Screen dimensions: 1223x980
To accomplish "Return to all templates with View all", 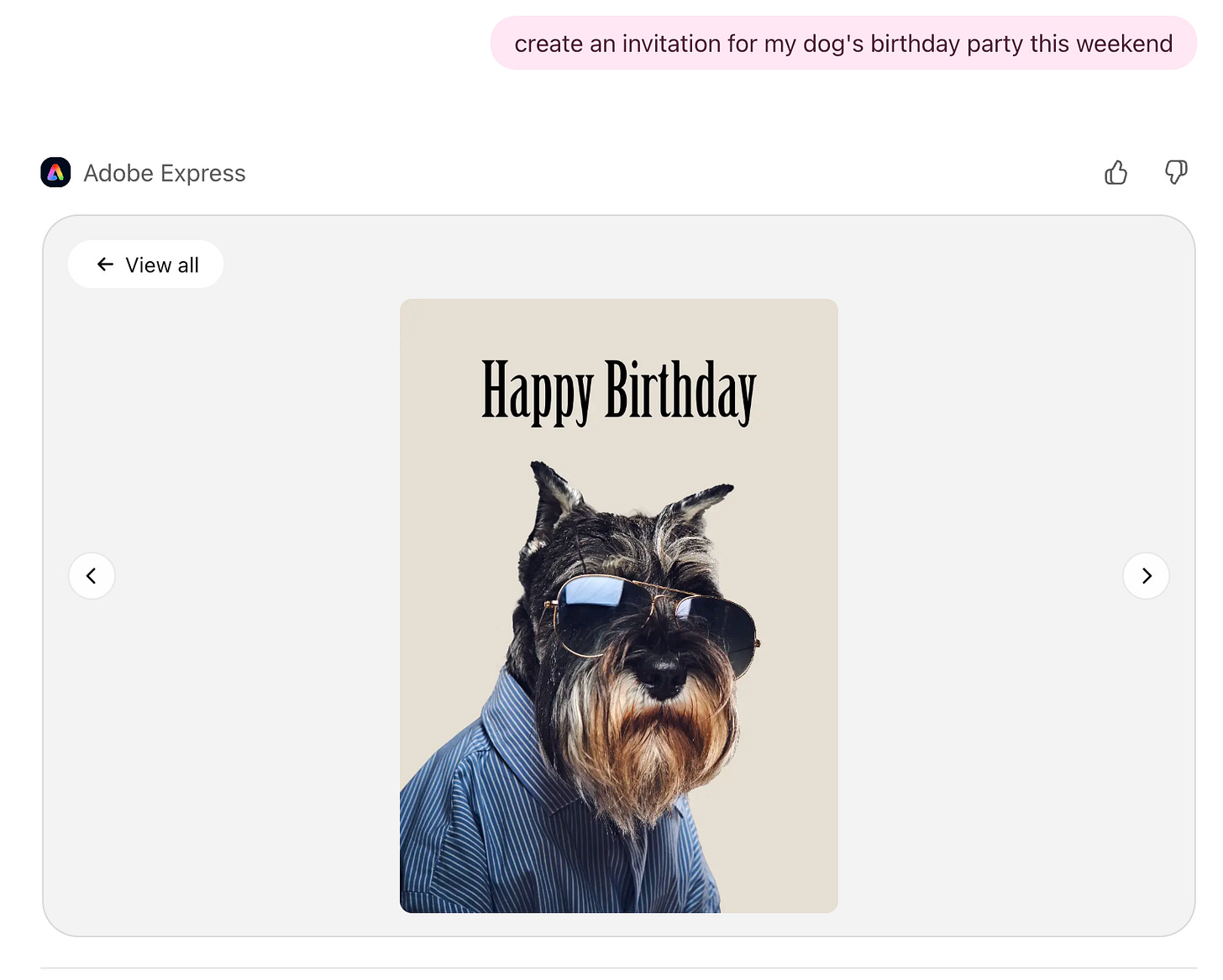I will coord(145,264).
